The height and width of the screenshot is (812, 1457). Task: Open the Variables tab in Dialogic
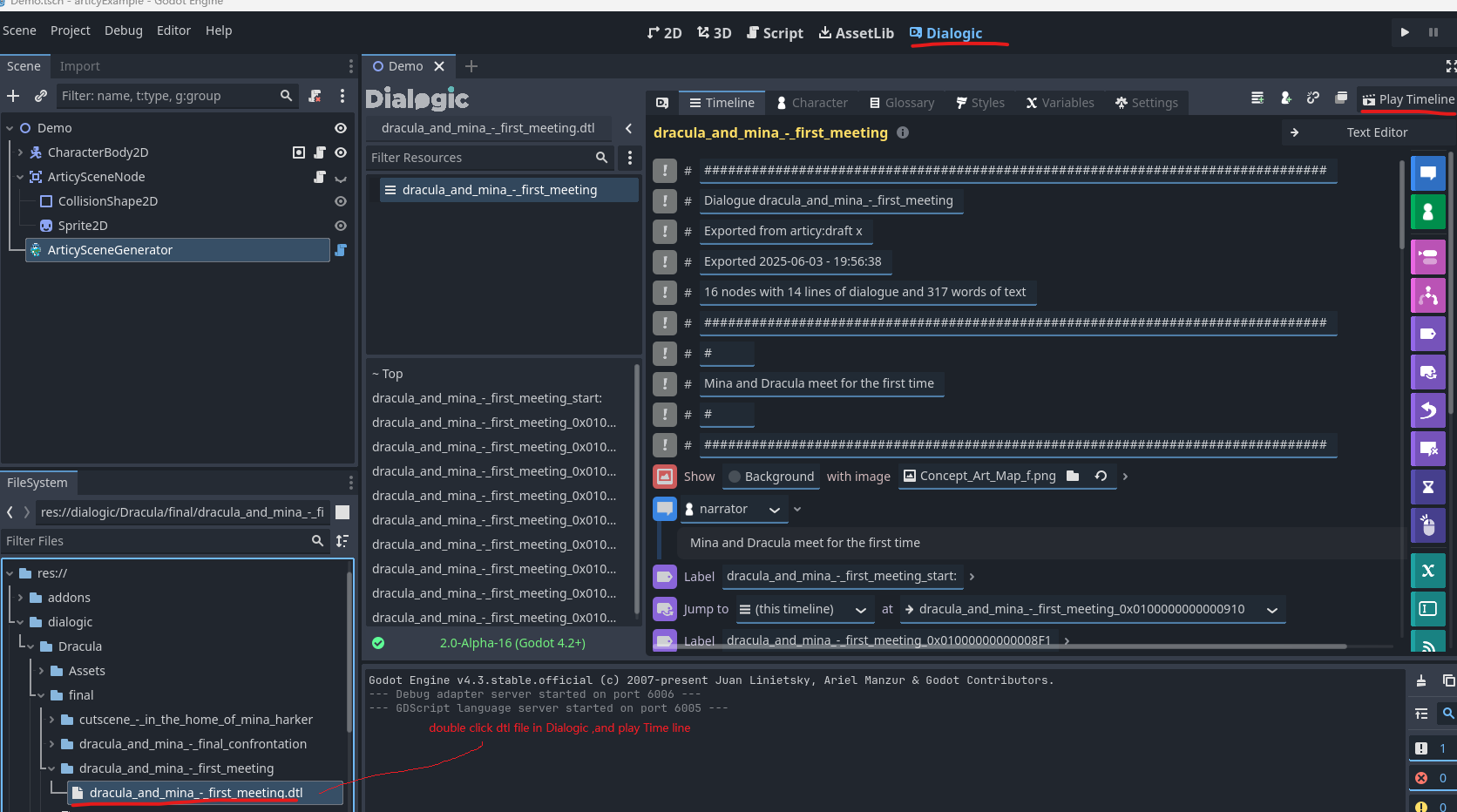click(1059, 103)
